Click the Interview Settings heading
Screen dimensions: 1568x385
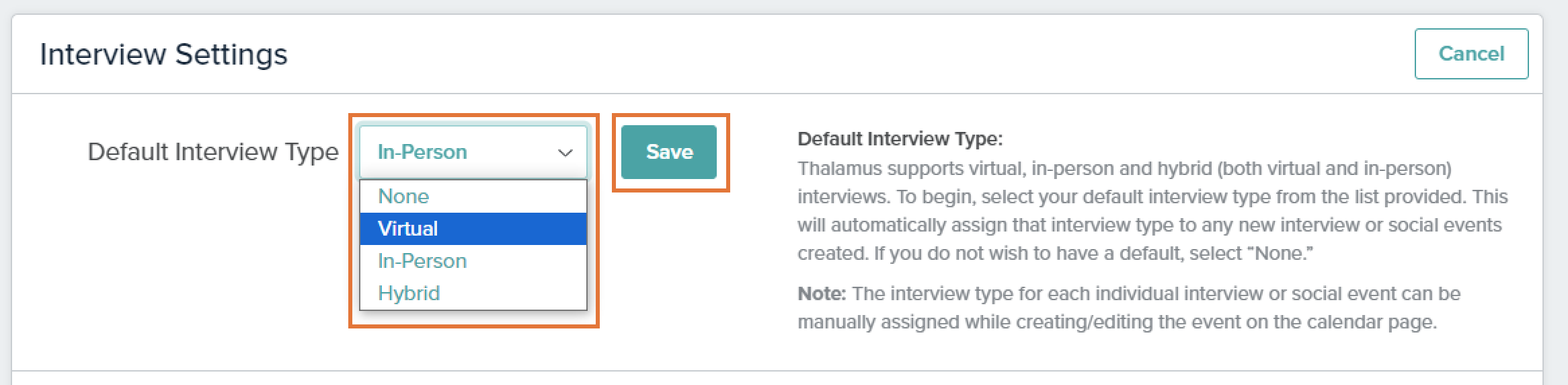(x=163, y=55)
